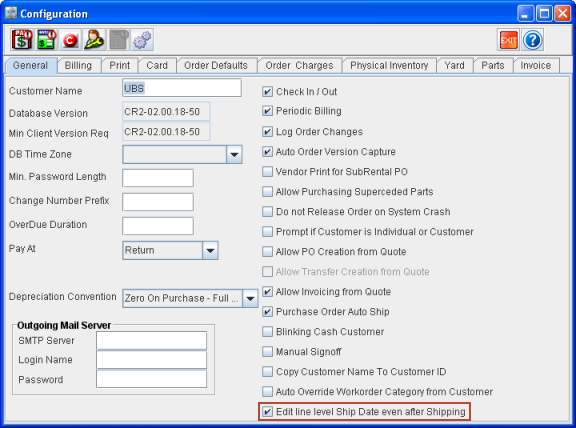This screenshot has height=428, width=576.
Task: Open the gears settings toolbar icon
Action: click(142, 40)
